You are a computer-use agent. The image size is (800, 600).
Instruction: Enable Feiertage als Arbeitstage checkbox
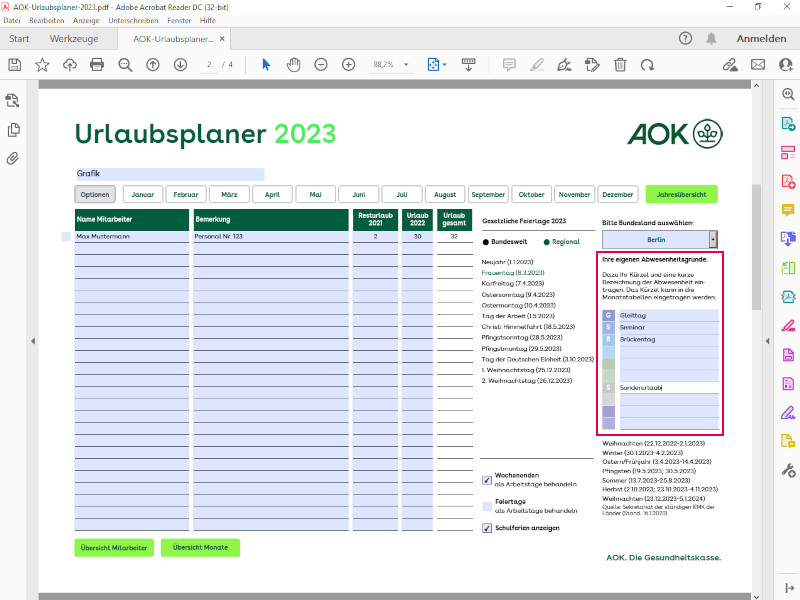pyautogui.click(x=487, y=506)
